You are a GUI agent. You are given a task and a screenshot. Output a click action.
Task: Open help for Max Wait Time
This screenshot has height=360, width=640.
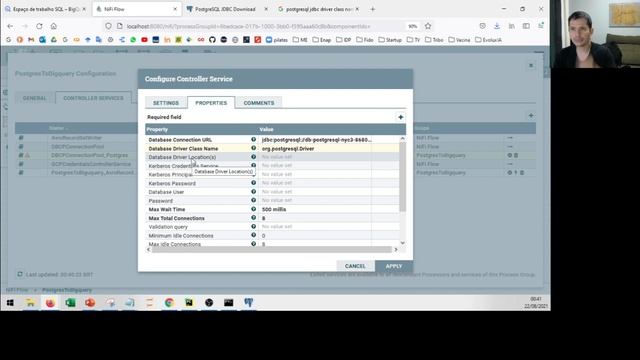[253, 209]
